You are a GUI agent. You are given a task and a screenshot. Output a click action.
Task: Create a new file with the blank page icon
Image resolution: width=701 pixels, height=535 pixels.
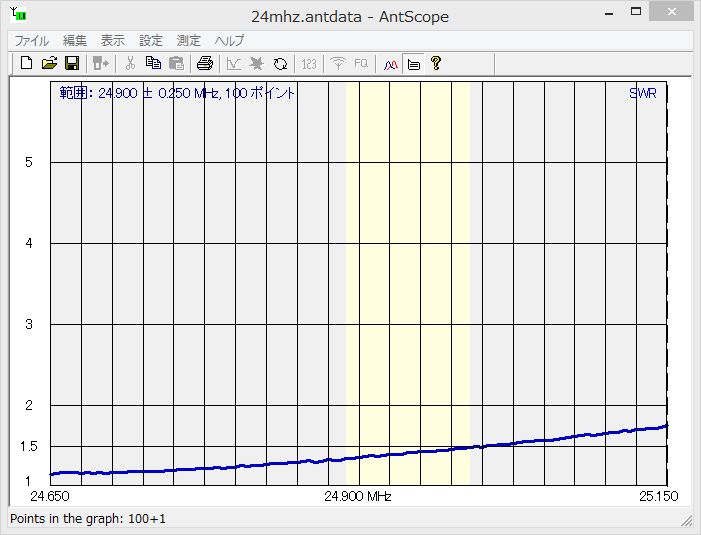pyautogui.click(x=26, y=63)
